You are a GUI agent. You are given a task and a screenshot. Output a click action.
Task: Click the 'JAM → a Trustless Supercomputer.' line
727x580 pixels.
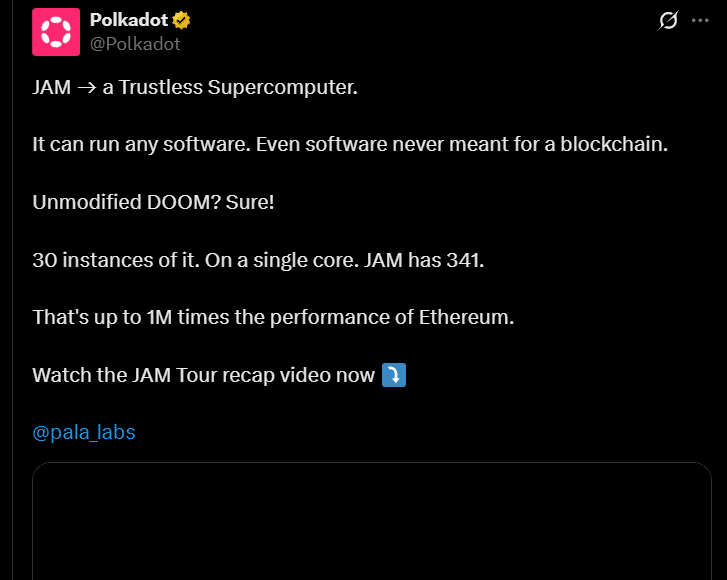(195, 87)
